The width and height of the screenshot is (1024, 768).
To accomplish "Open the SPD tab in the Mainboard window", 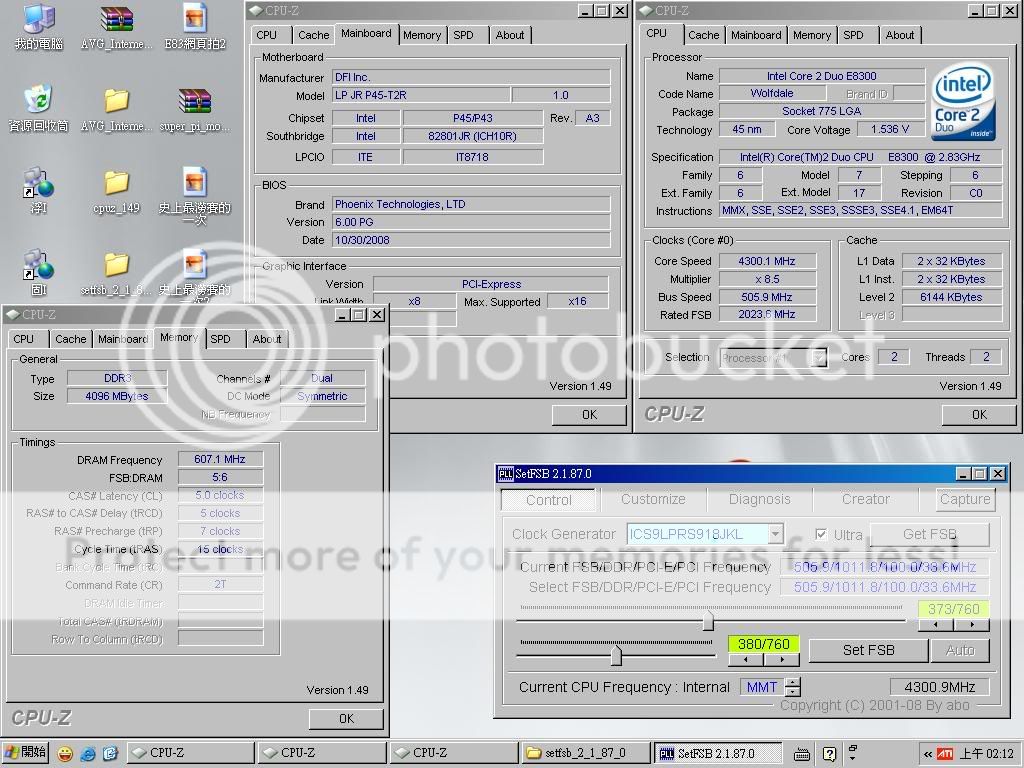I will click(463, 35).
